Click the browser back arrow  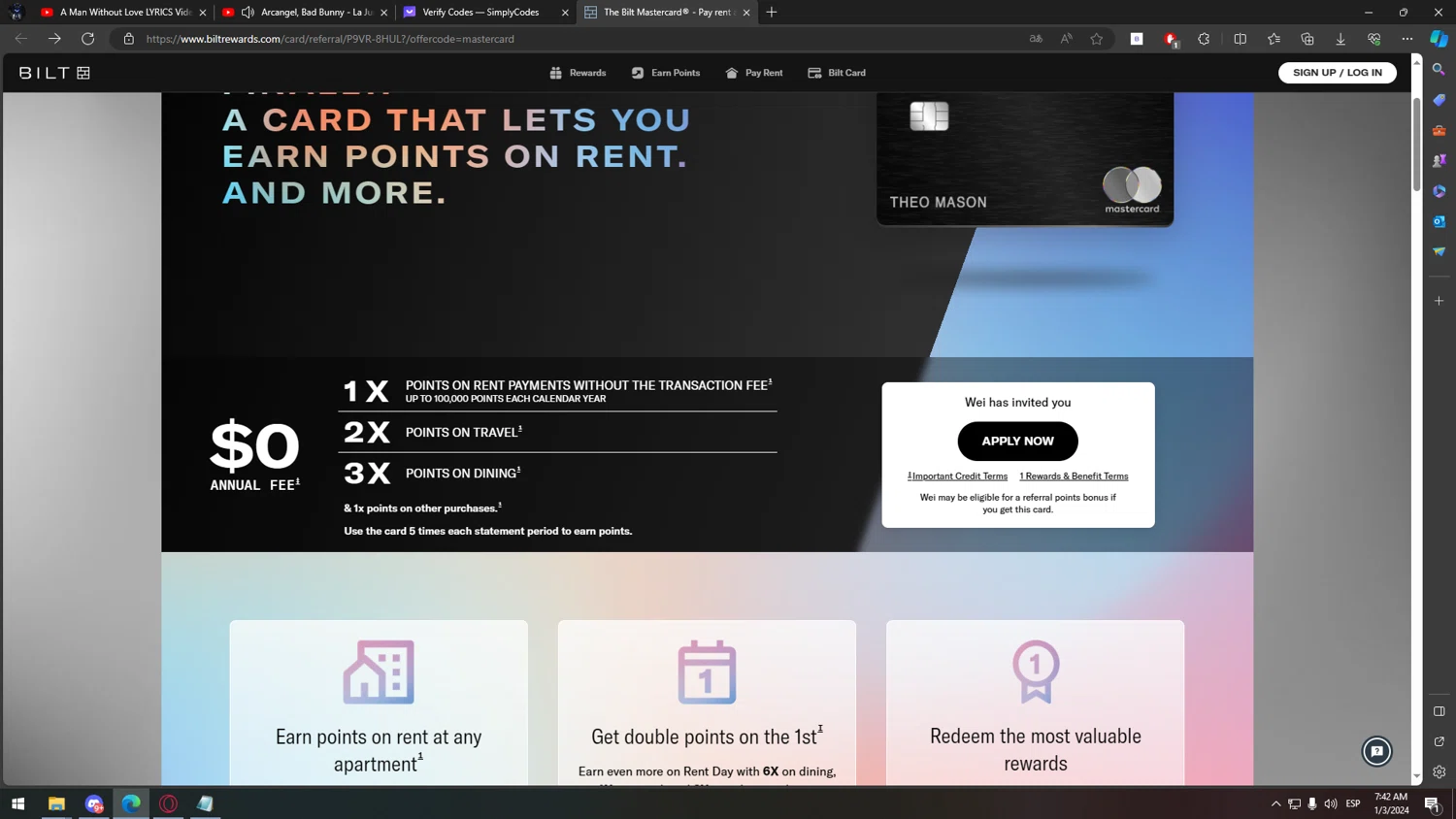pyautogui.click(x=21, y=39)
